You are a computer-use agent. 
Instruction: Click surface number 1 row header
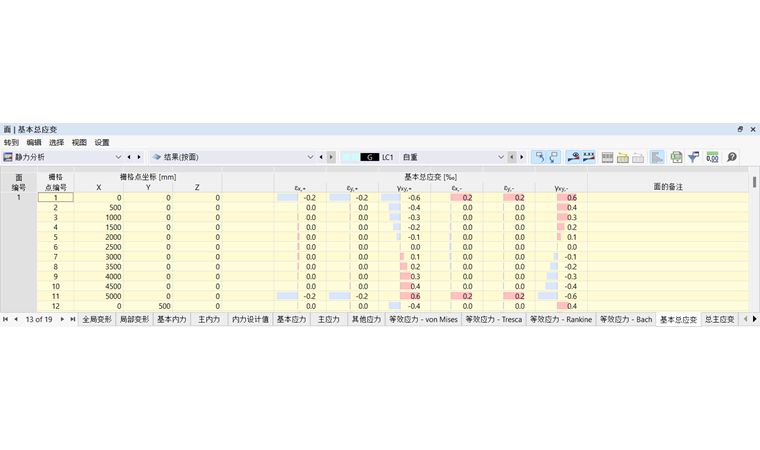tap(19, 197)
